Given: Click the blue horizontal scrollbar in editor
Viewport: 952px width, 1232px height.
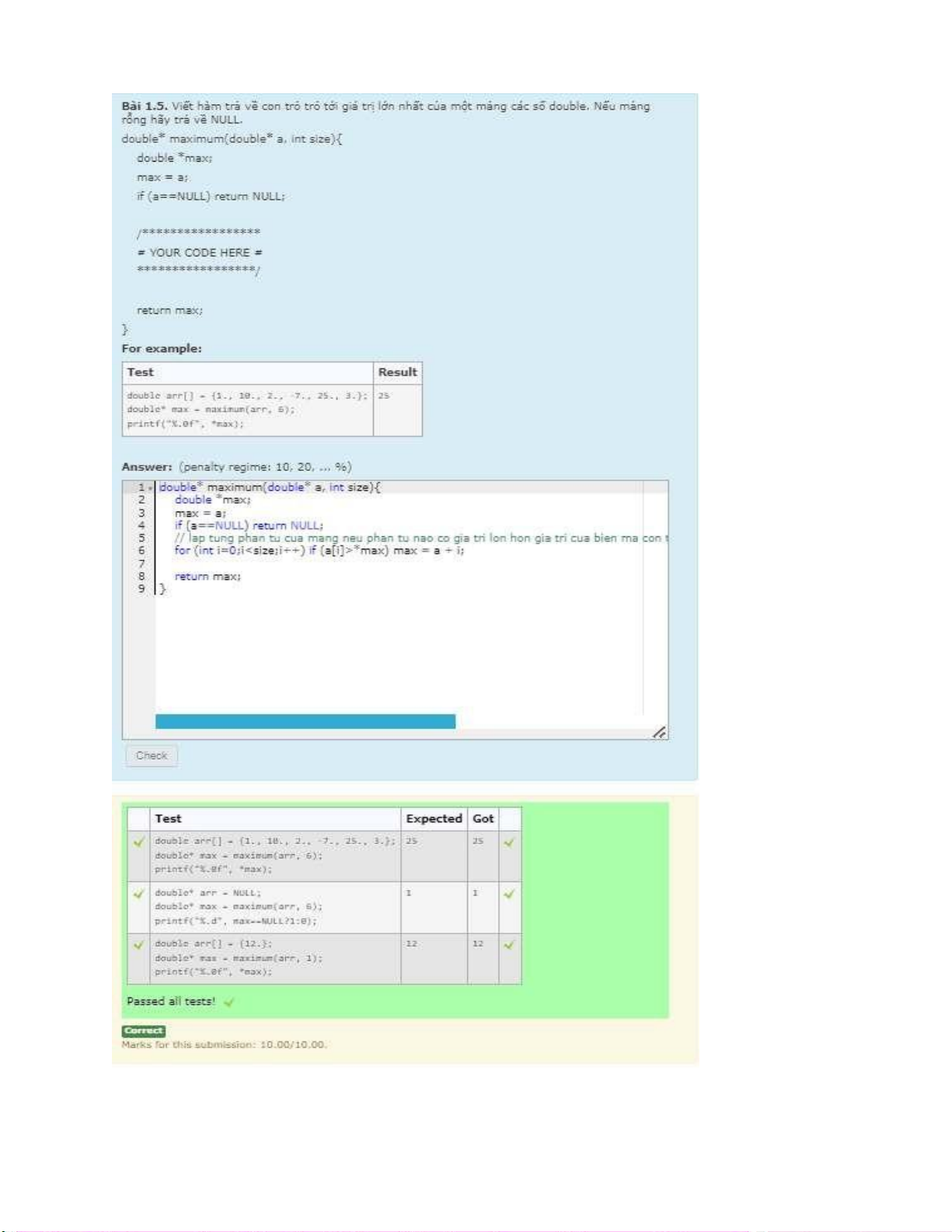Looking at the screenshot, I should pos(305,721).
